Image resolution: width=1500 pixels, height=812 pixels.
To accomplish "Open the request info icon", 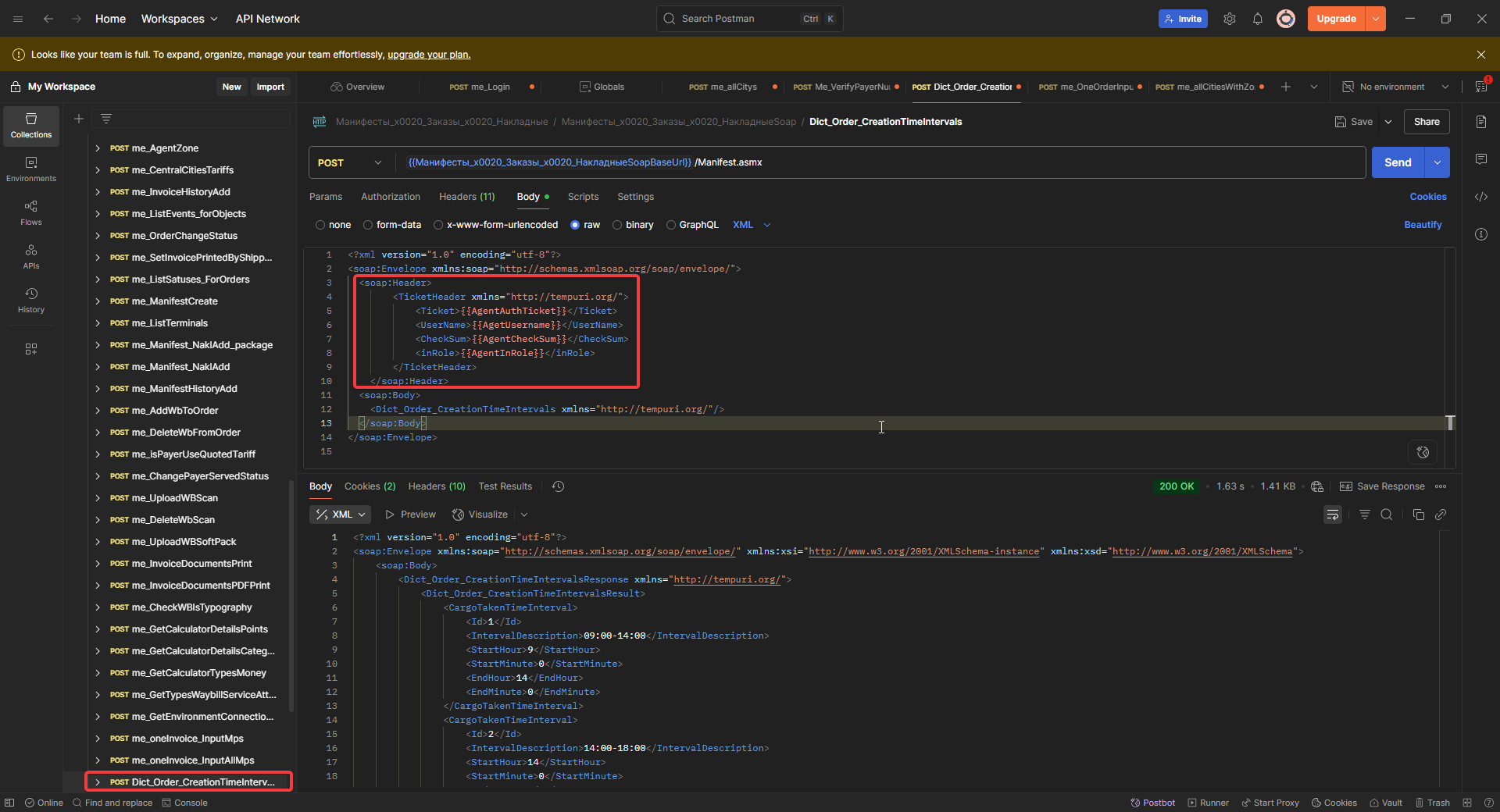I will [1481, 234].
